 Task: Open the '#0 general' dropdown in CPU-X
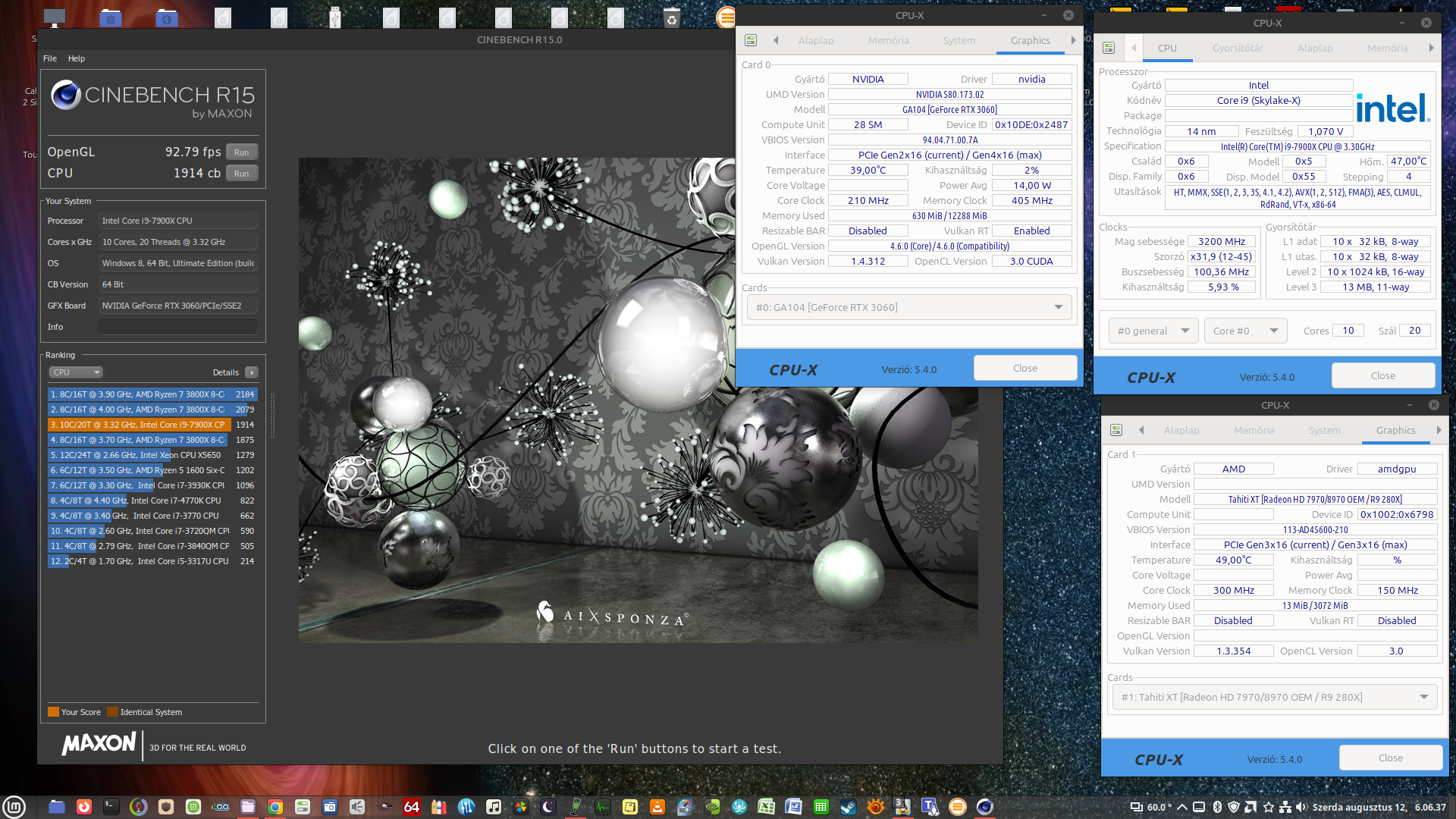click(x=1153, y=331)
